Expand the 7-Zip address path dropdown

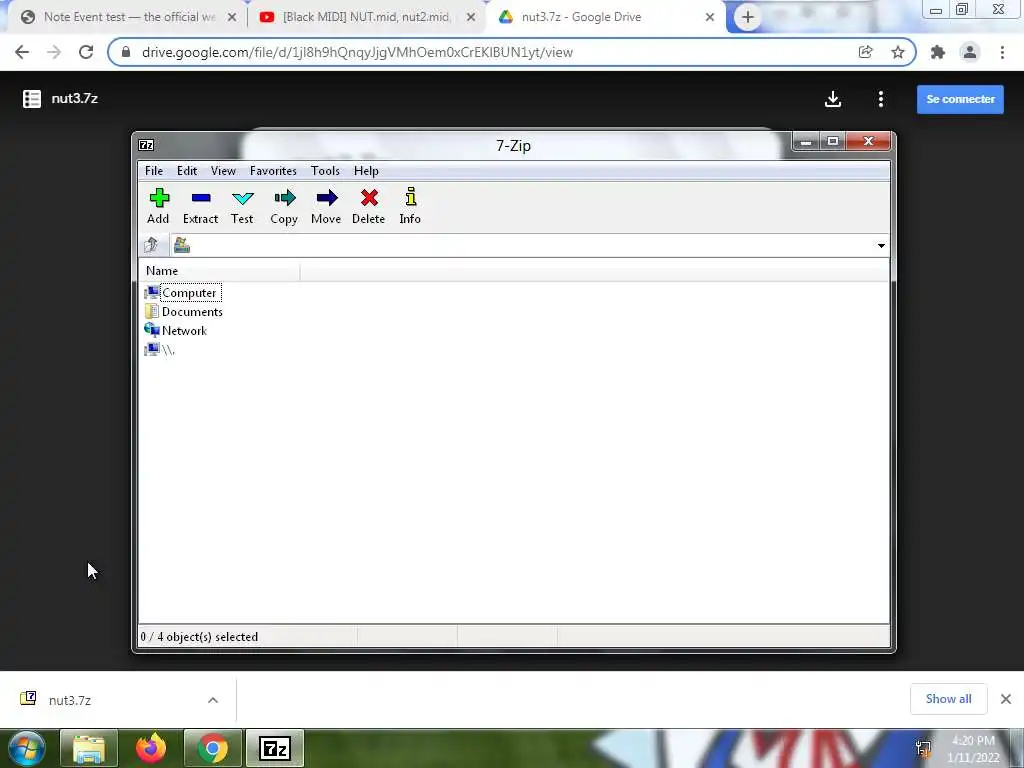[x=881, y=246]
